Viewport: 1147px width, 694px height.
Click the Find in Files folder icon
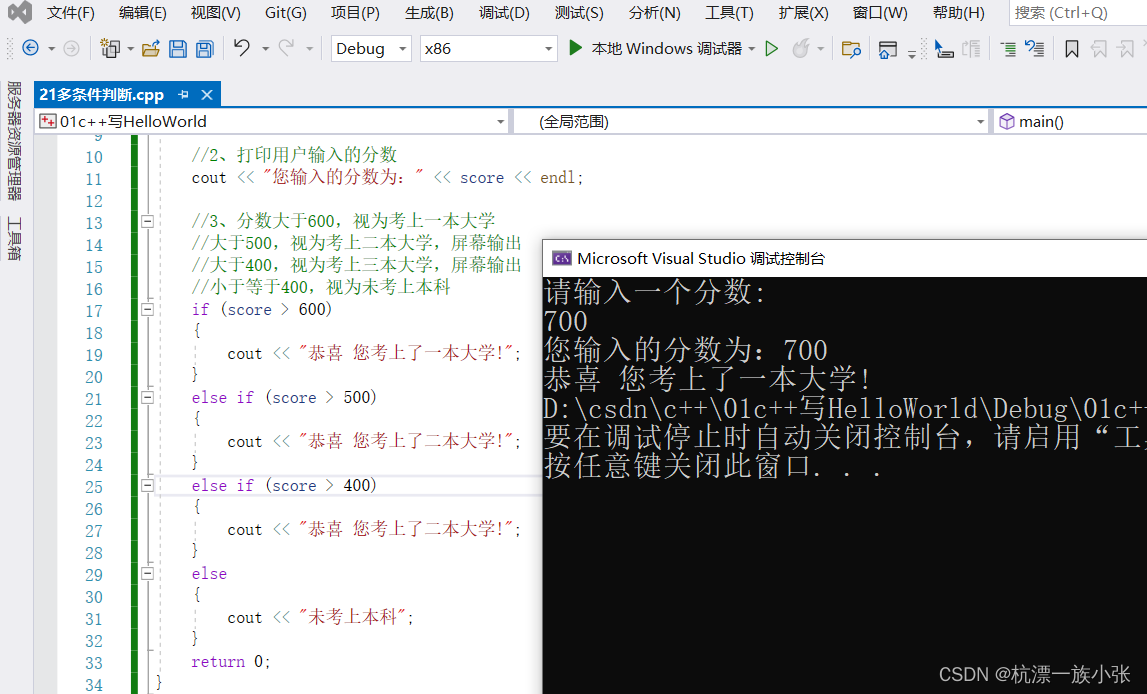(851, 49)
